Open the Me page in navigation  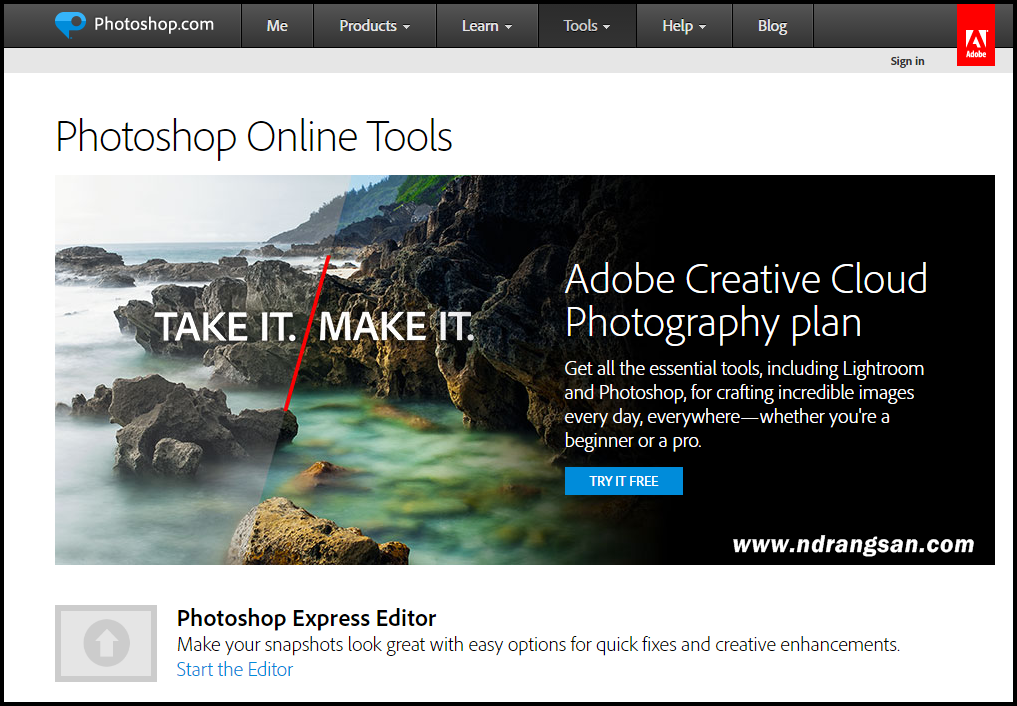(277, 26)
